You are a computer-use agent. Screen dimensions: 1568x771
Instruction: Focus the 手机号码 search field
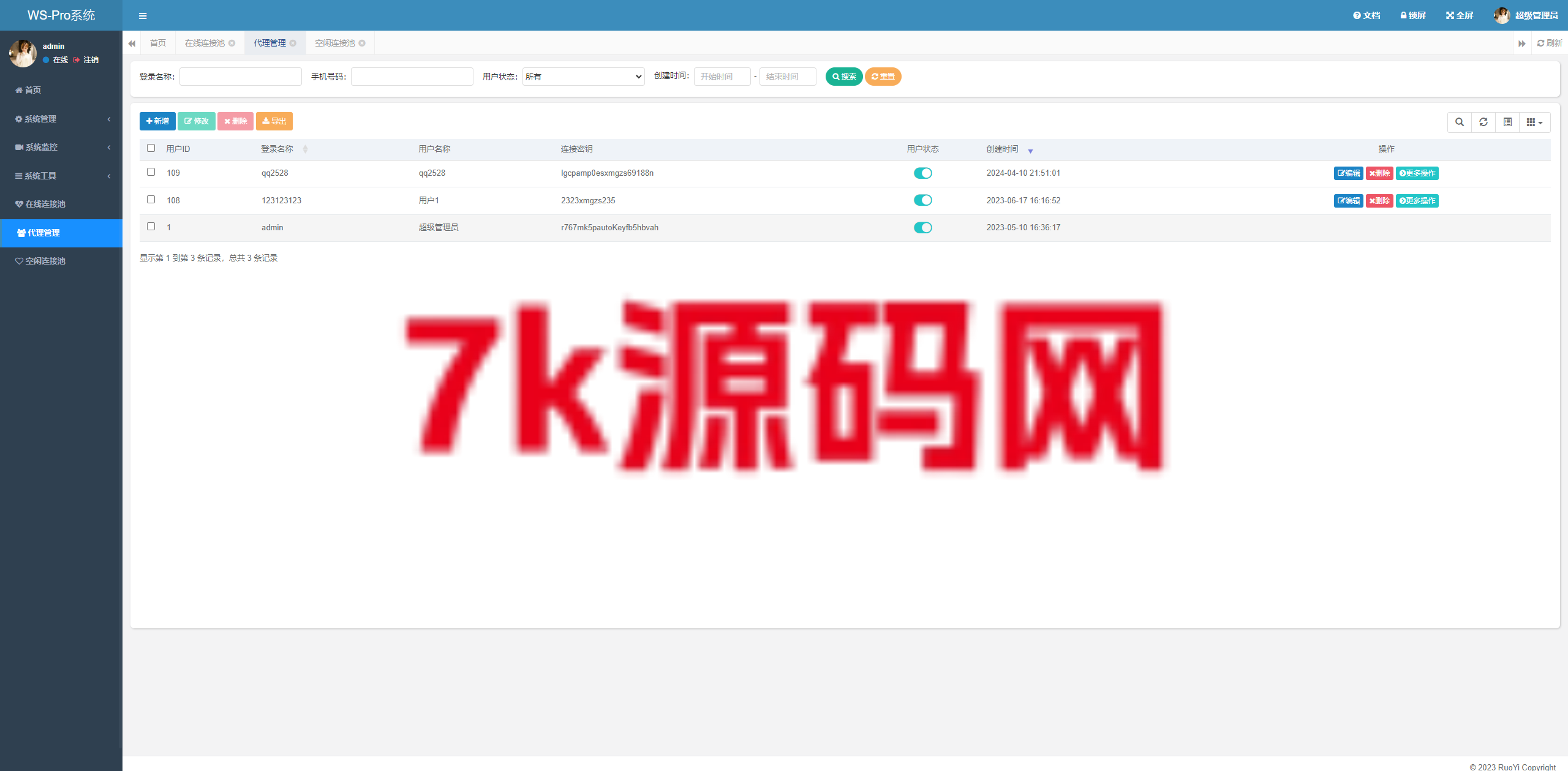[412, 77]
